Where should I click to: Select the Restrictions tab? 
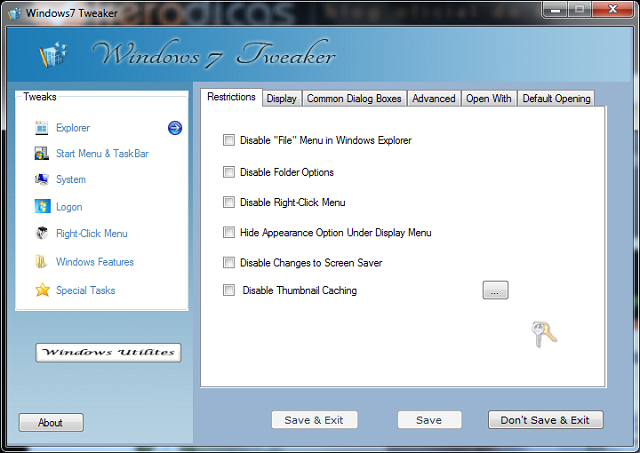[x=231, y=97]
